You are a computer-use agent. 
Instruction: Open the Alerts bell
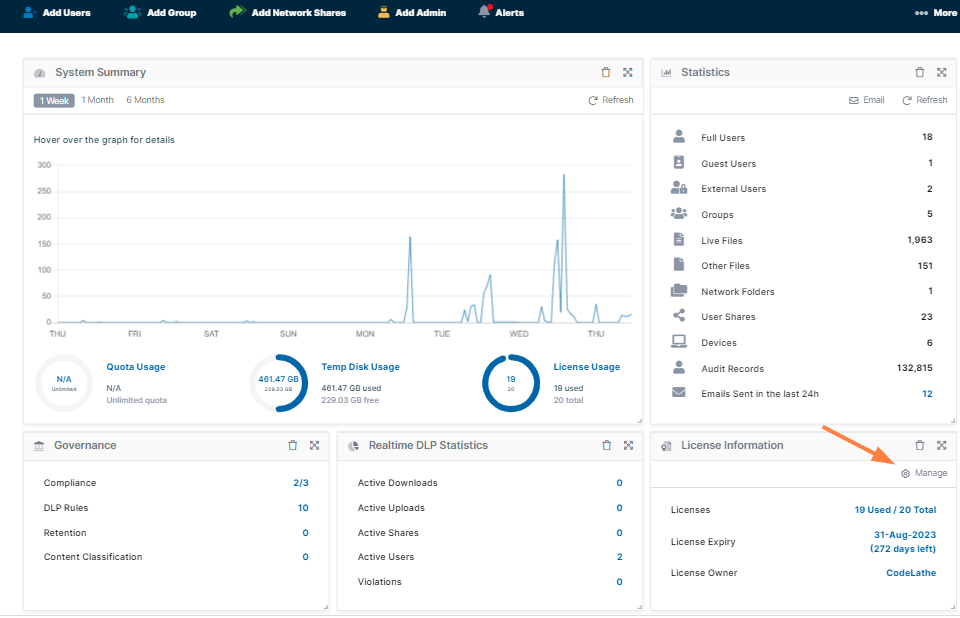[x=485, y=12]
